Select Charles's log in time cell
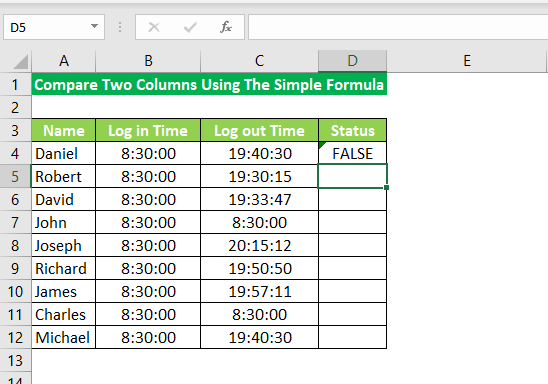Viewport: 548px width, 384px height. click(148, 314)
